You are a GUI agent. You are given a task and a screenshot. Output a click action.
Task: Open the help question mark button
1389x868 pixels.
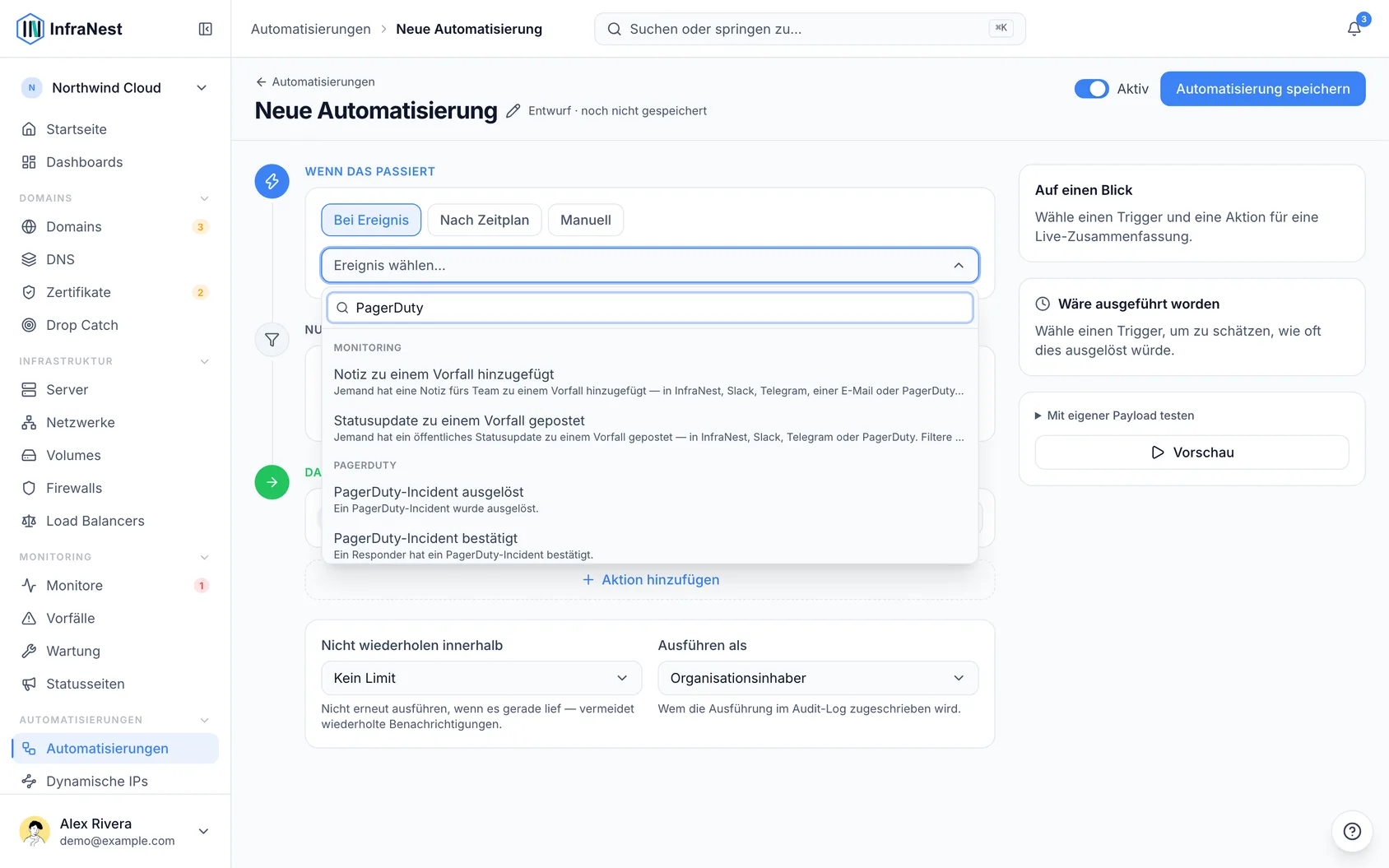(1352, 831)
